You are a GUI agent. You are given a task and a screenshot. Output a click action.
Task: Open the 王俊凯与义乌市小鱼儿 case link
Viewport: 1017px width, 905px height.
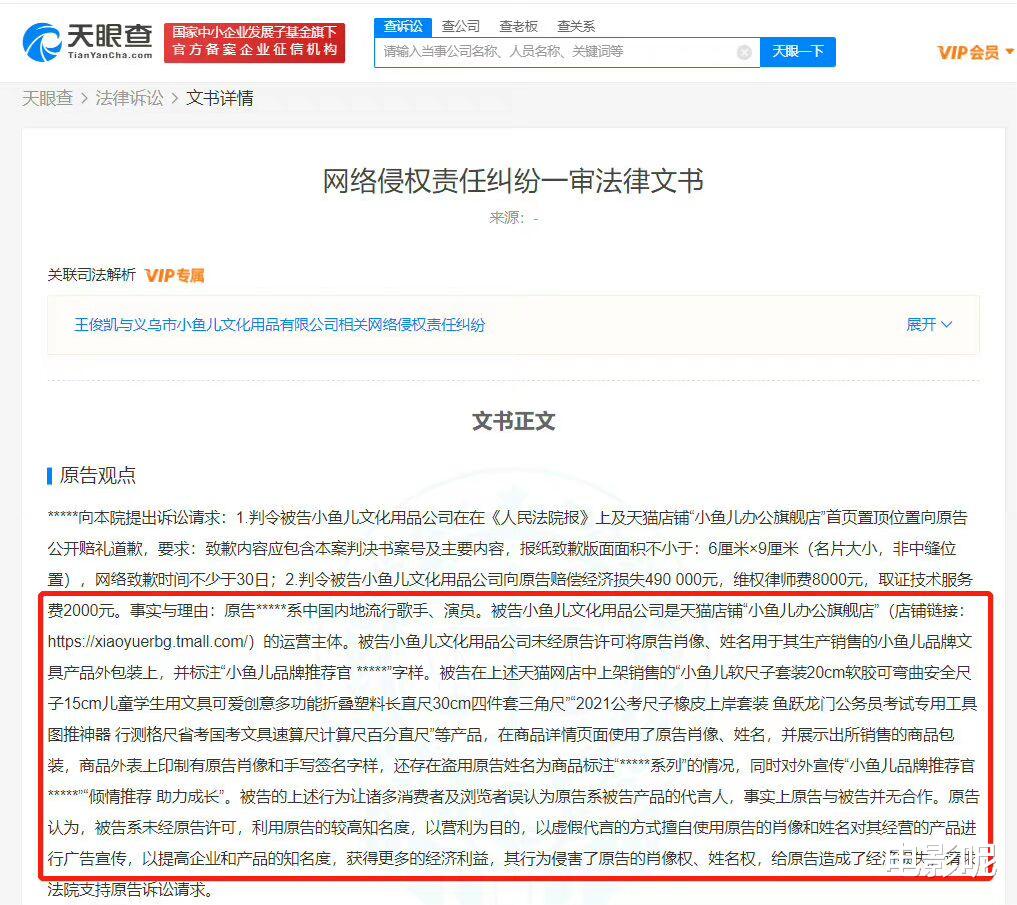(280, 324)
